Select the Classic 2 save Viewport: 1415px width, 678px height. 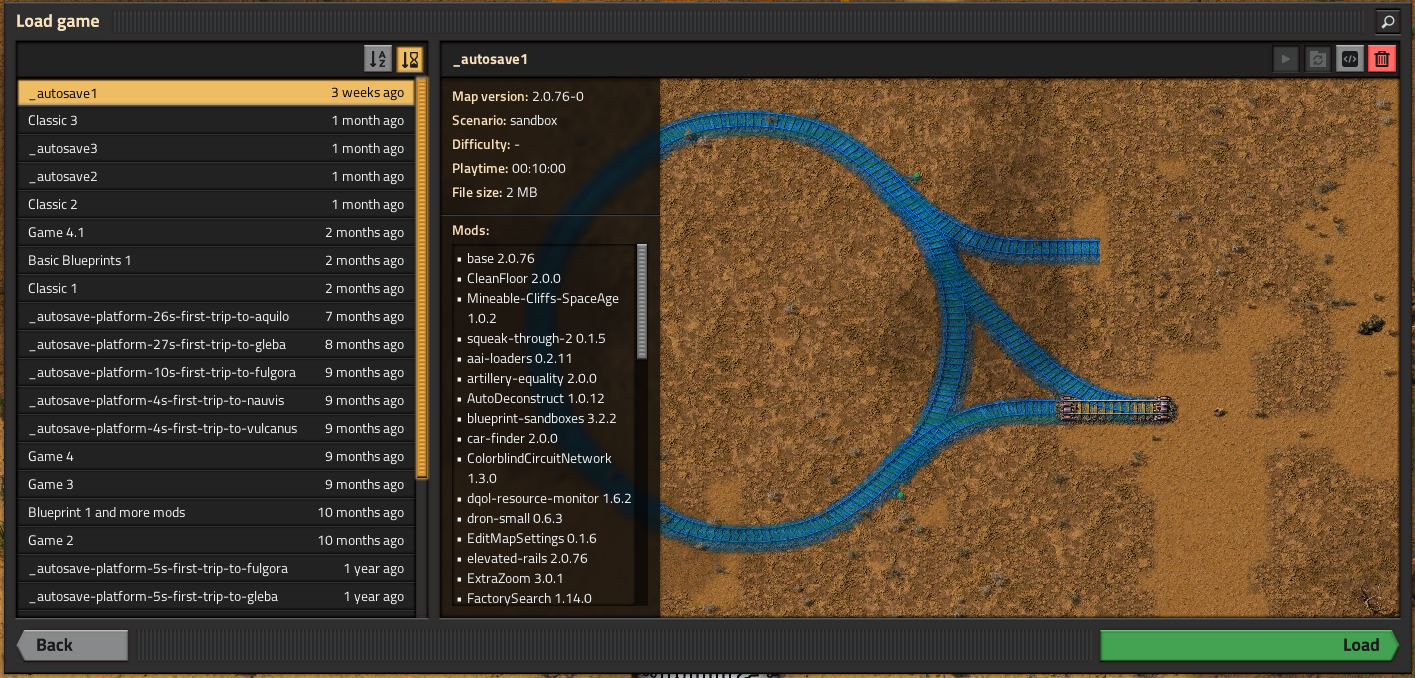click(216, 205)
